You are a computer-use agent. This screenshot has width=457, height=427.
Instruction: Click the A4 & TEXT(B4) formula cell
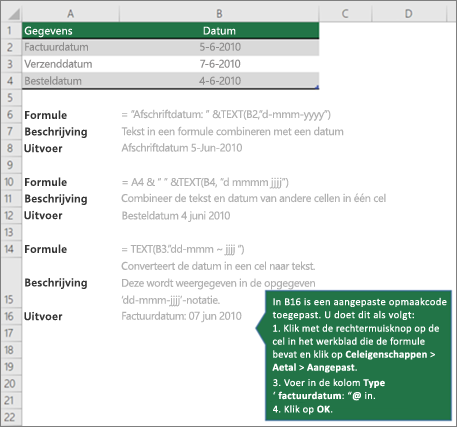205,182
